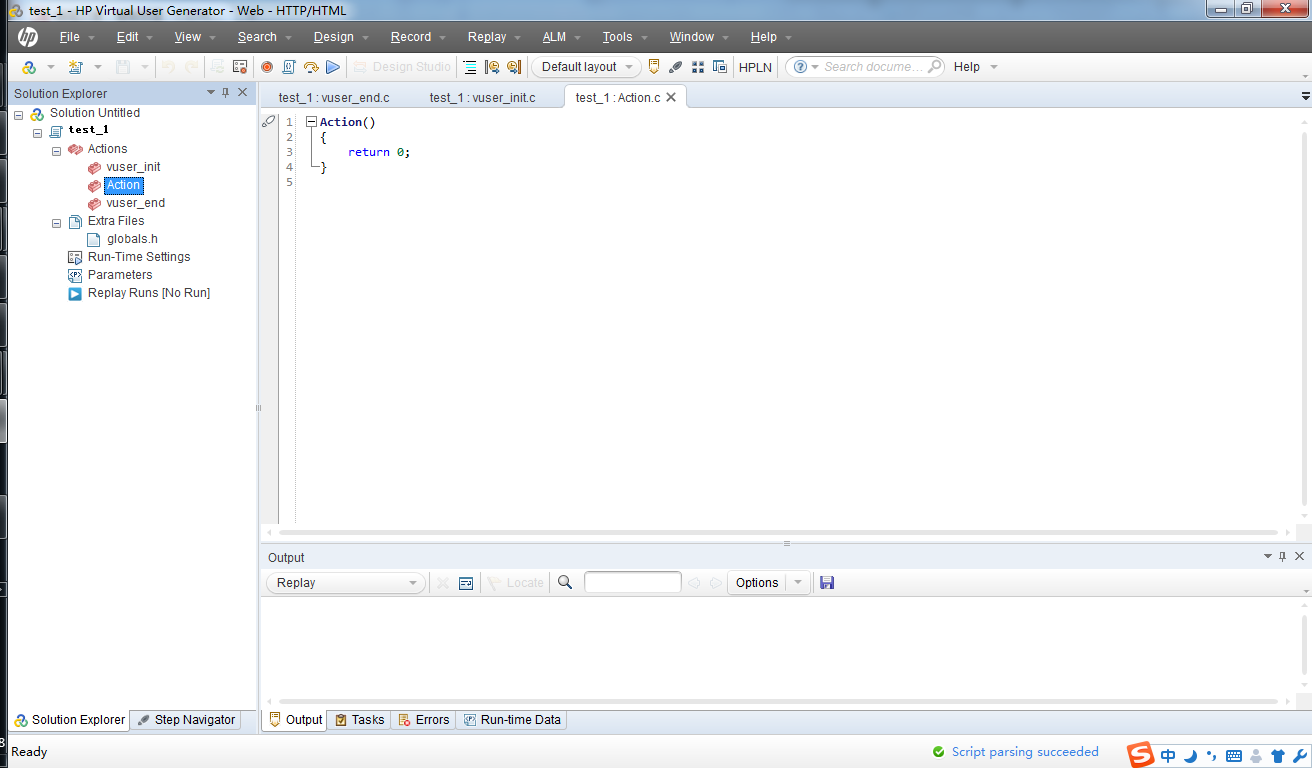Screen dimensions: 1312x768
Task: Open the Replay output type dropdown
Action: (346, 583)
